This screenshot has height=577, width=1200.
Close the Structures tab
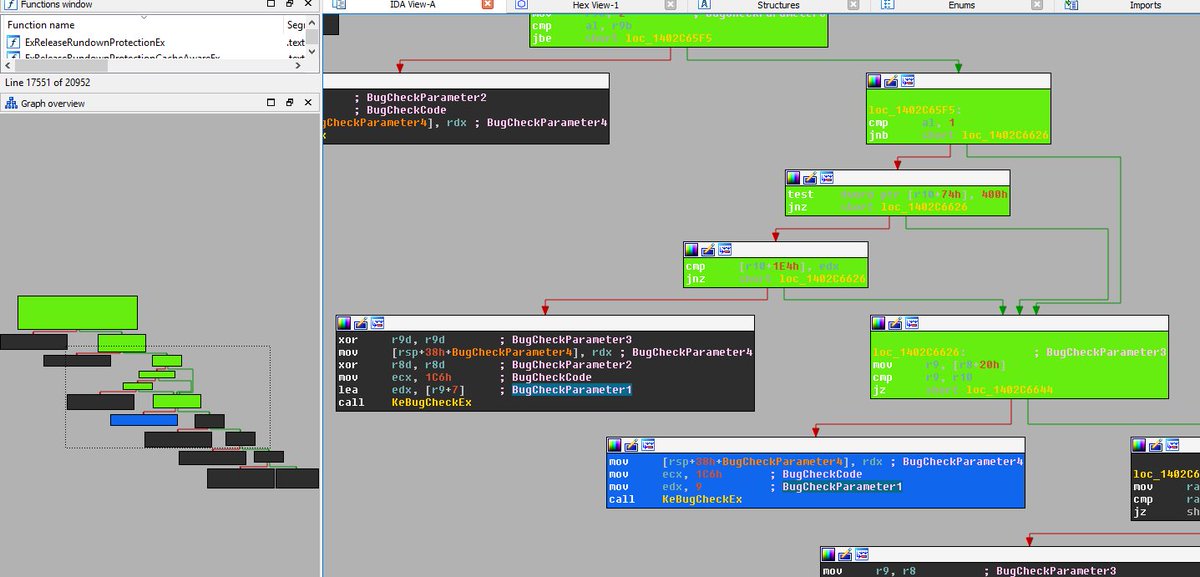coord(855,5)
